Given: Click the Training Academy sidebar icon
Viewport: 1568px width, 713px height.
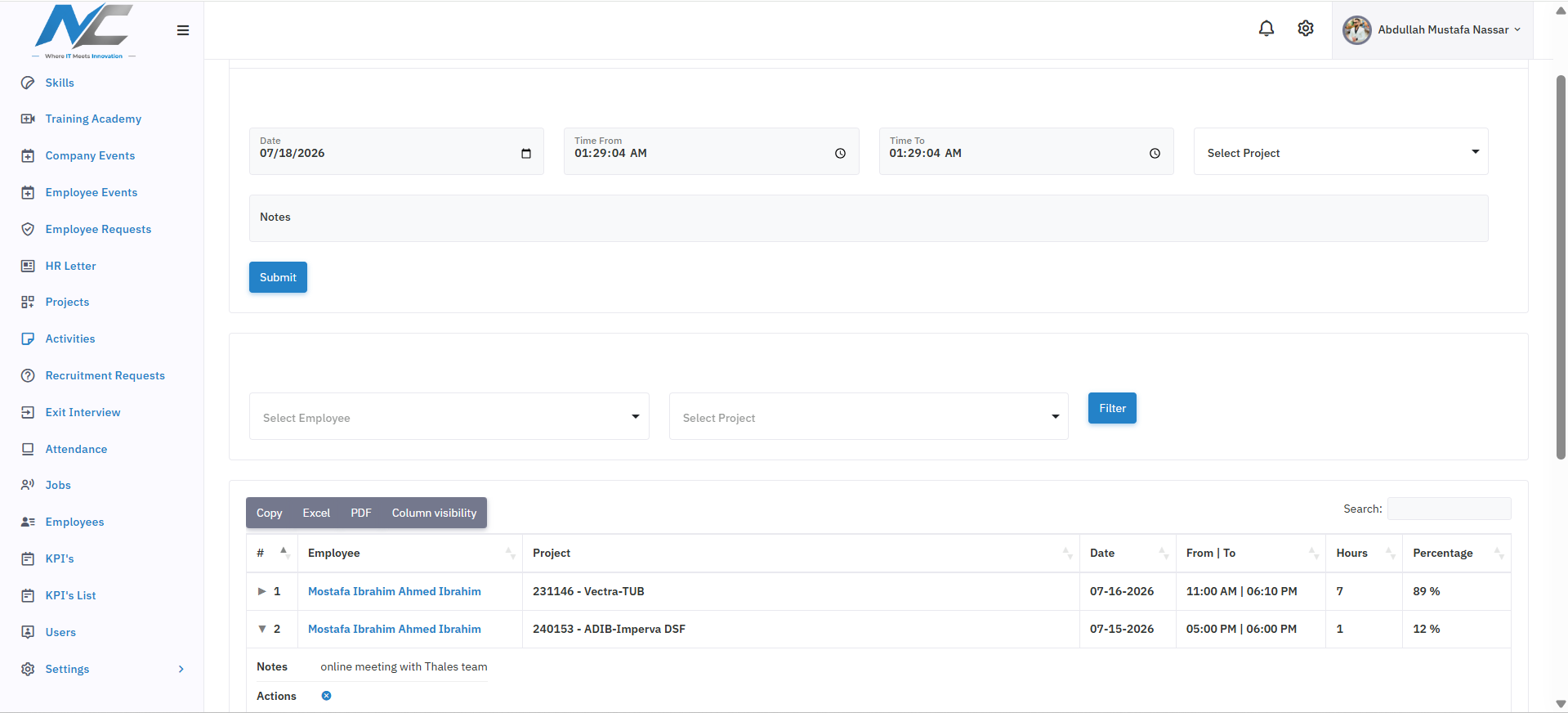Looking at the screenshot, I should pos(28,119).
